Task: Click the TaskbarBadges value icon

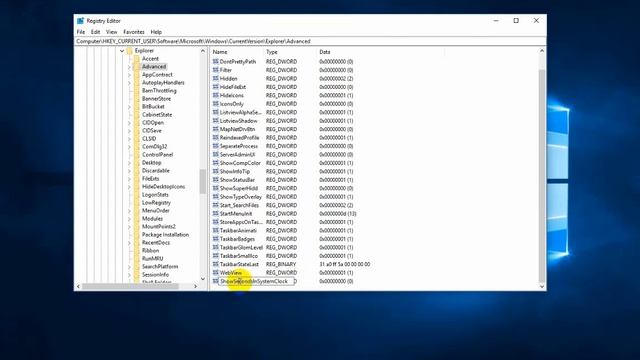Action: (x=216, y=239)
